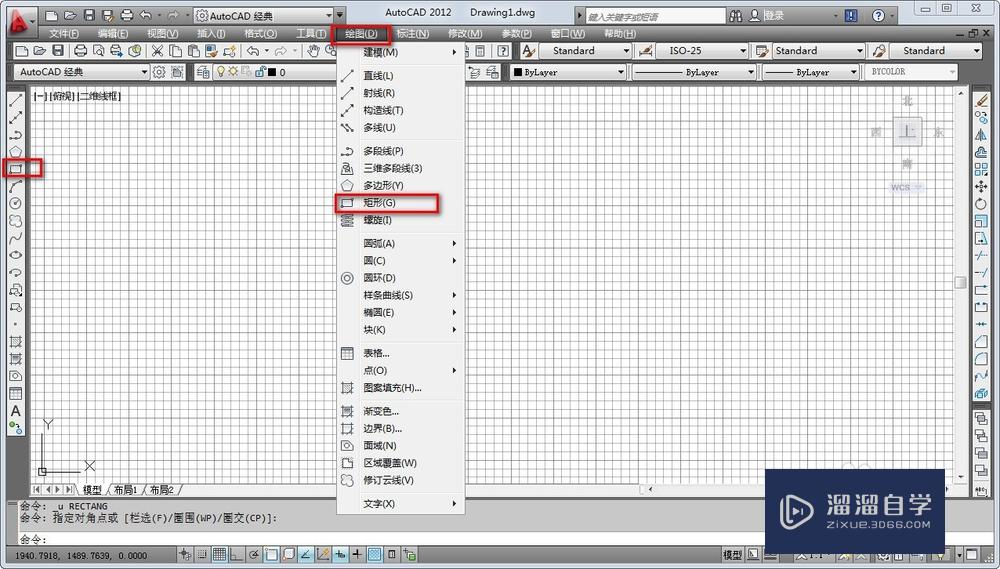The height and width of the screenshot is (569, 1000).
Task: Click the Save icon in standard toolbar
Action: tap(58, 51)
